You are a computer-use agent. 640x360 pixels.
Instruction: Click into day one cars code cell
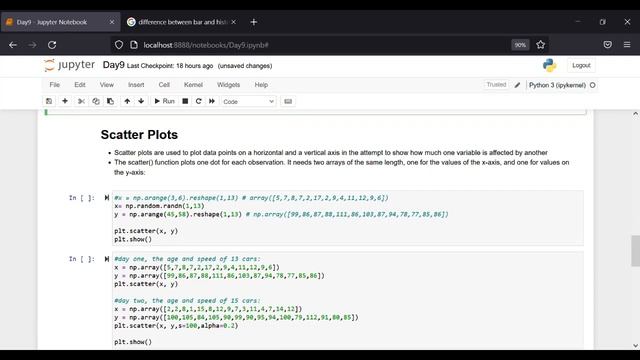(348, 300)
